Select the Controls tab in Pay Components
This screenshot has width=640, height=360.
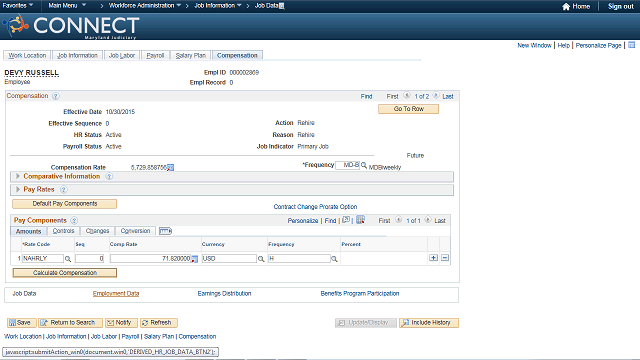click(63, 231)
